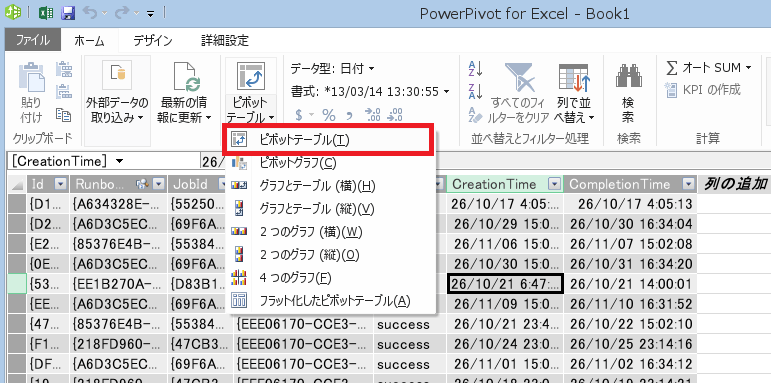Select the CreationTime cell 26/10/21 6:47
The width and height of the screenshot is (771, 383).
505,284
